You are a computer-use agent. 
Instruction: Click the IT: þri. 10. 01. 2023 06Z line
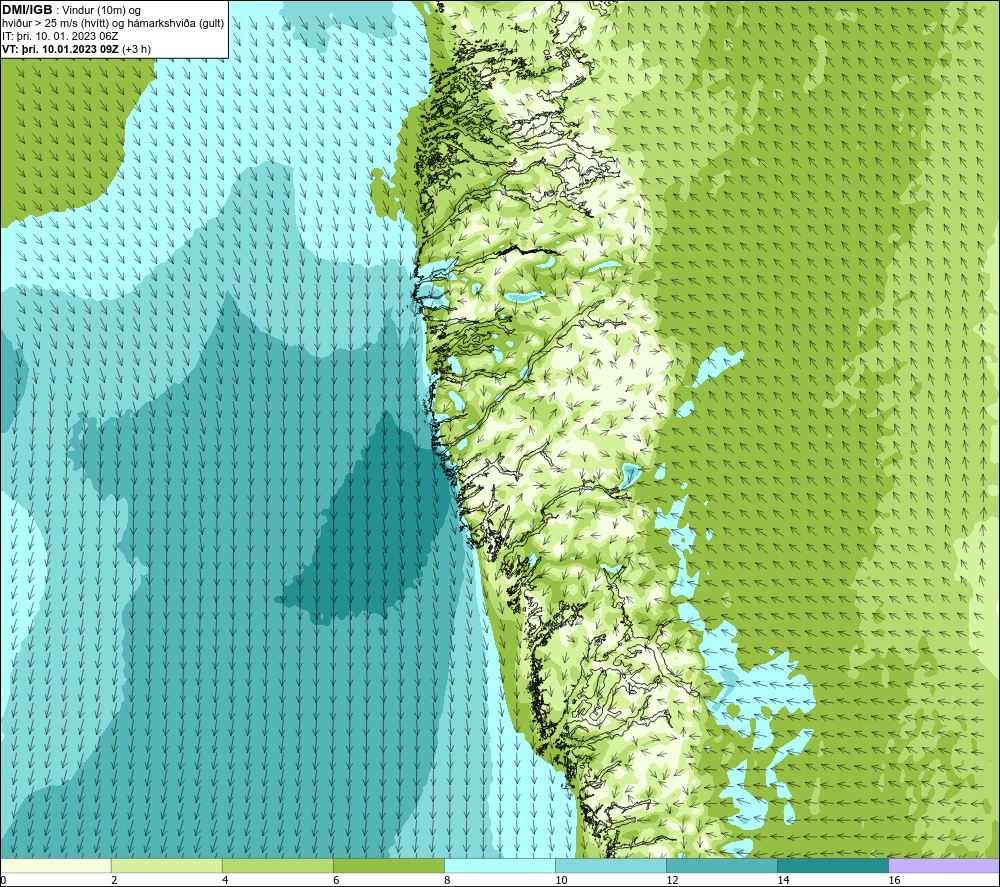click(x=60, y=36)
